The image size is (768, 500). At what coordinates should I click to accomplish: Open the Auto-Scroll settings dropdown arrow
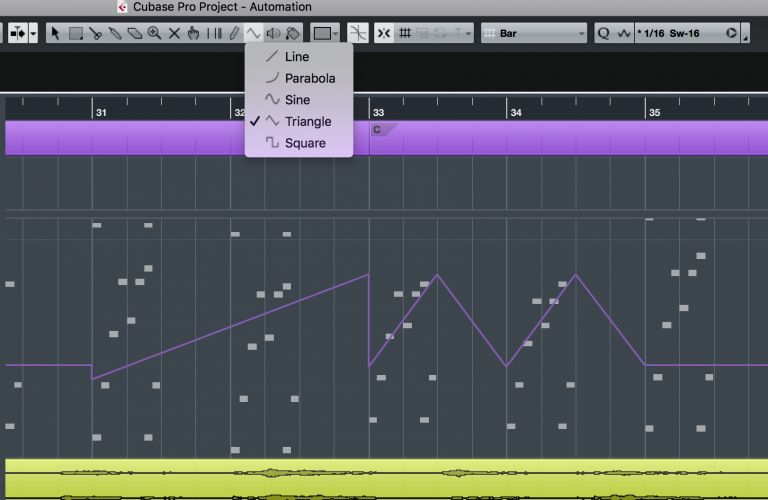tap(33, 33)
